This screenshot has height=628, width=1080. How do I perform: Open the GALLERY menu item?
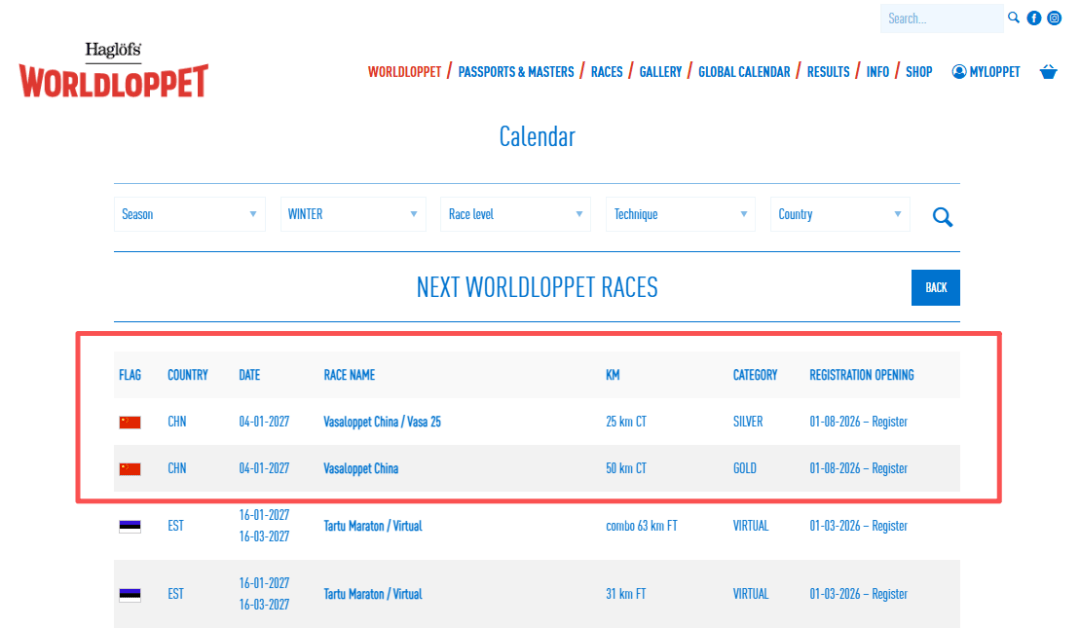click(x=661, y=72)
